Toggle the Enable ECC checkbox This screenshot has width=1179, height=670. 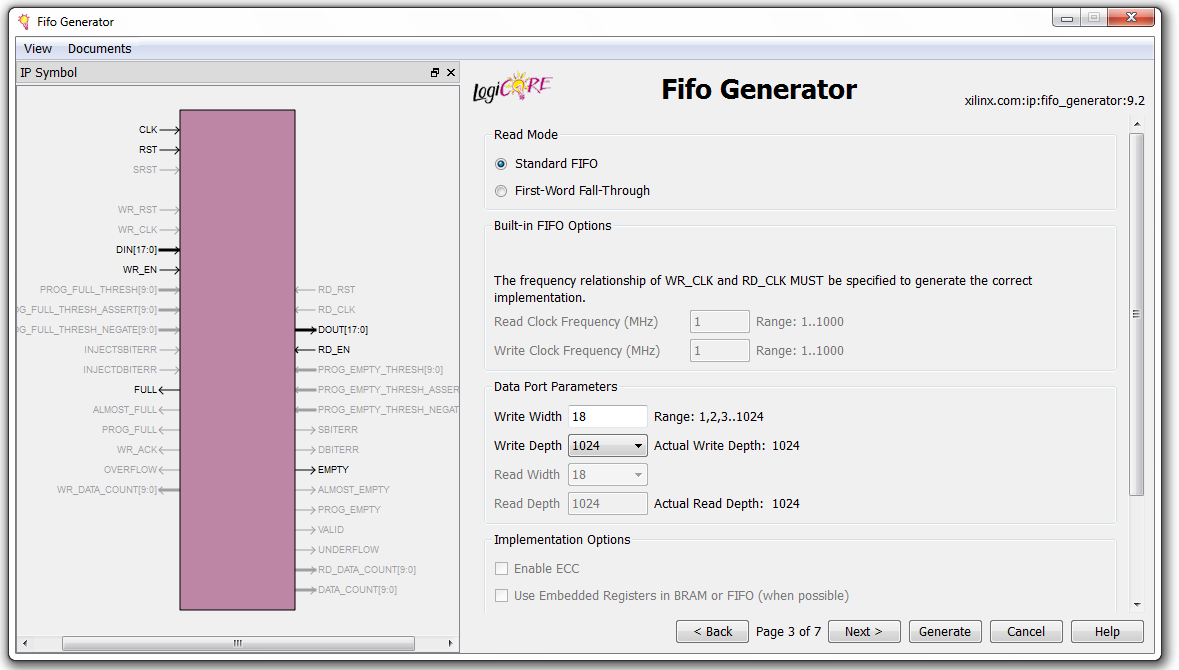coord(502,568)
